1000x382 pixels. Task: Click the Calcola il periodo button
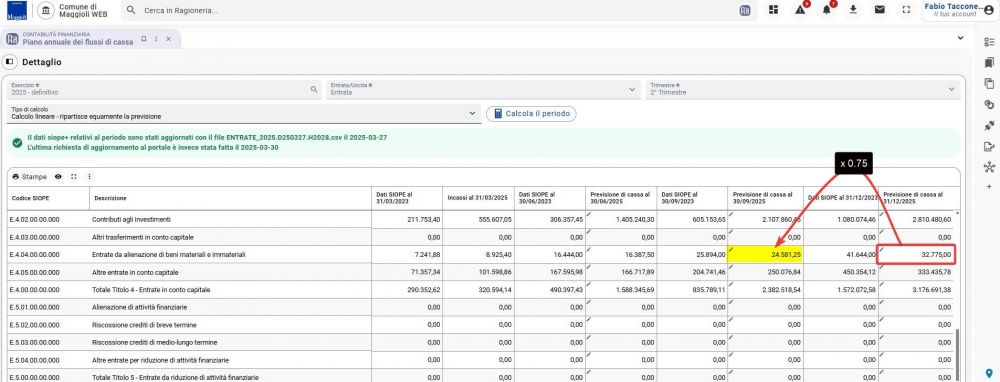[531, 114]
